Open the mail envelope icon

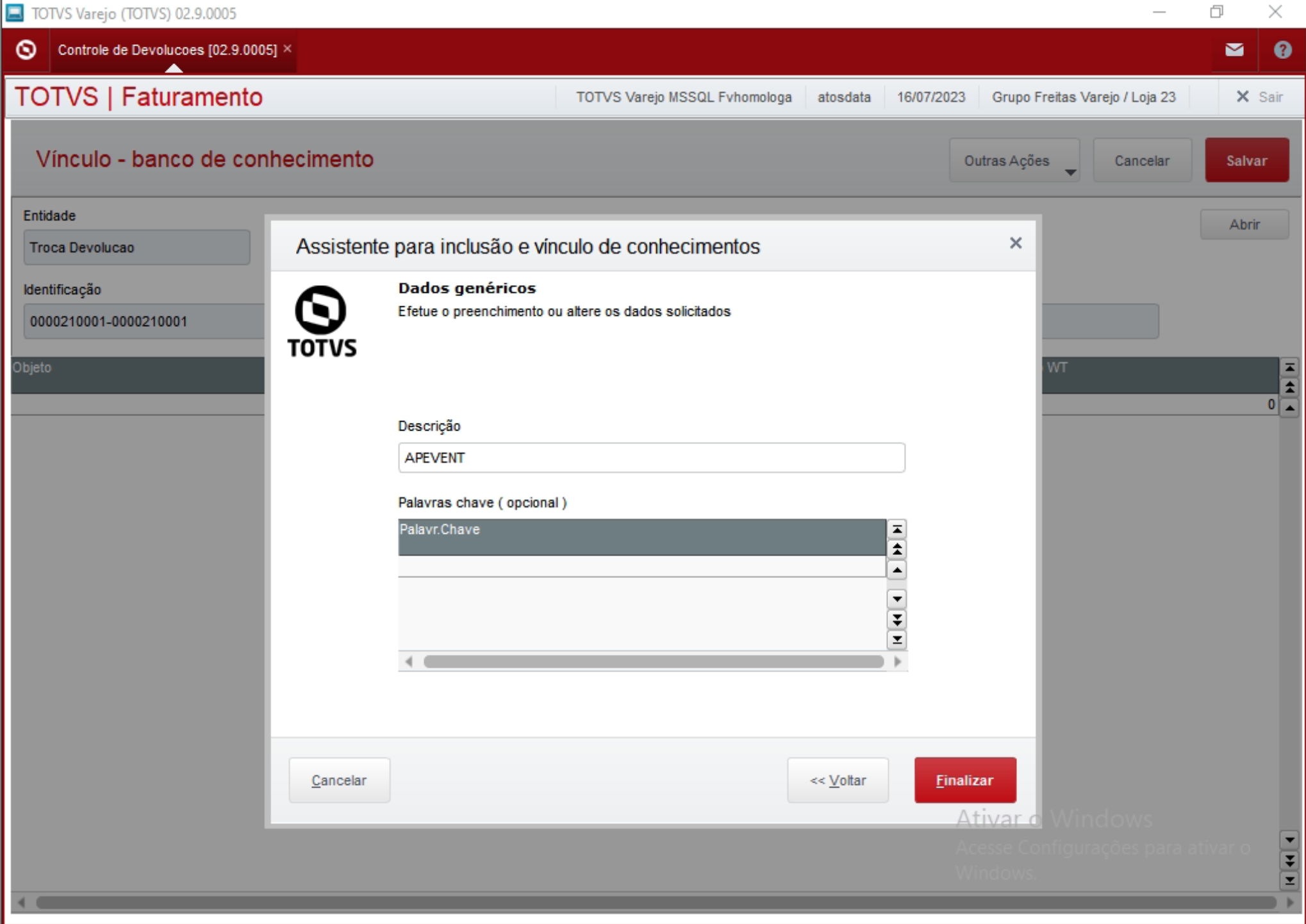pos(1234,50)
